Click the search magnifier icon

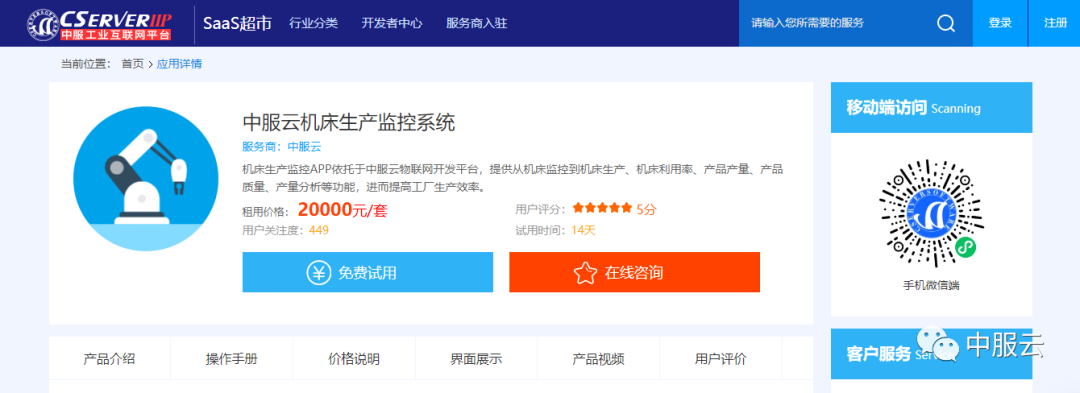coord(946,23)
